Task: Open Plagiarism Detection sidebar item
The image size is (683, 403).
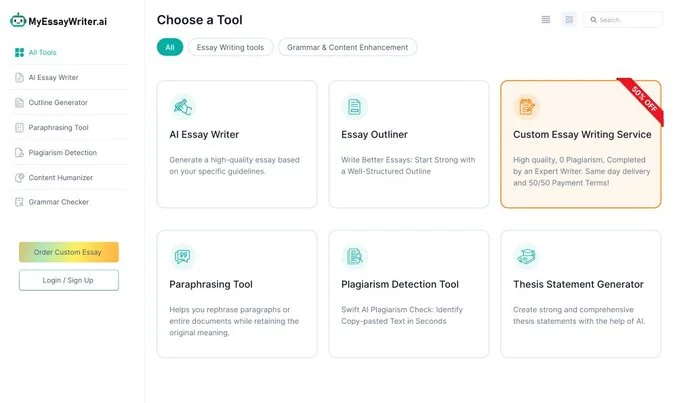Action: 63,152
